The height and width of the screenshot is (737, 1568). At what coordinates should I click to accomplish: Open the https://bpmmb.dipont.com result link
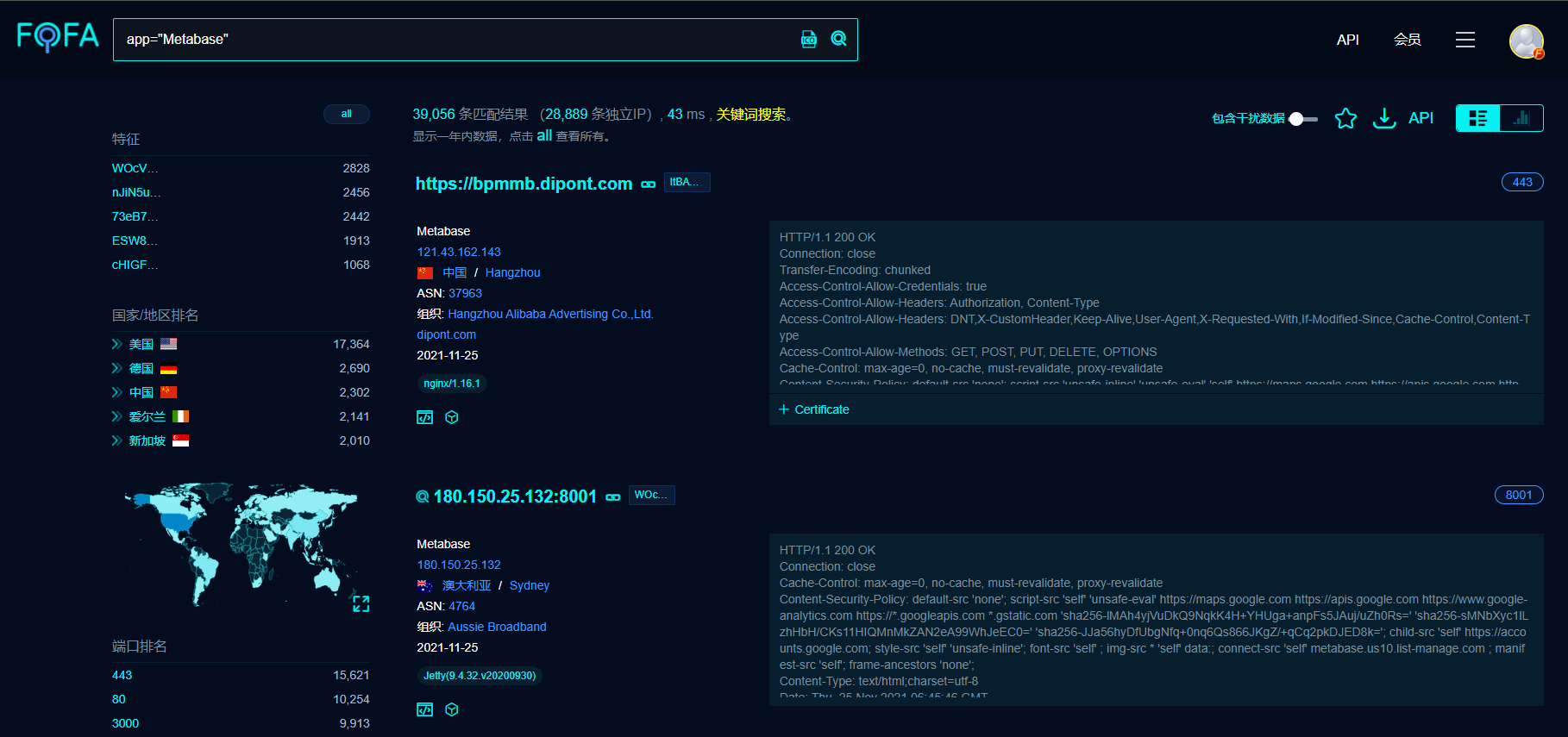(524, 184)
